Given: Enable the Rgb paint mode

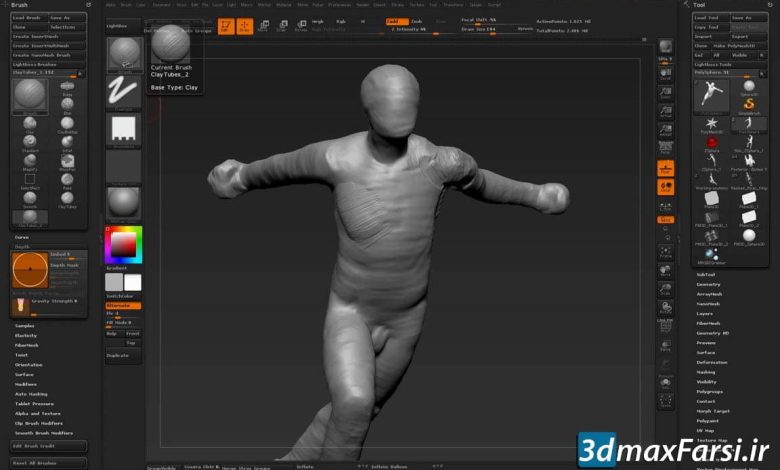Looking at the screenshot, I should [341, 21].
